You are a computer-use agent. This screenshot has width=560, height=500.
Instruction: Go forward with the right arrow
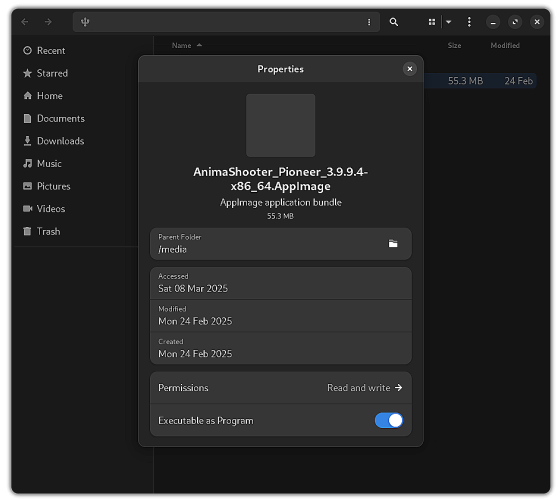[48, 22]
